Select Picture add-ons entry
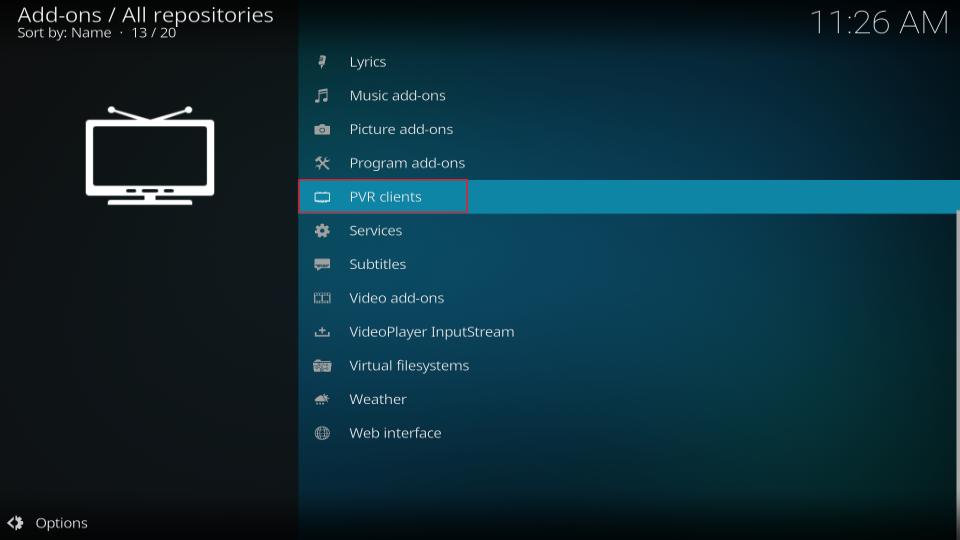The height and width of the screenshot is (540, 960). 627,129
